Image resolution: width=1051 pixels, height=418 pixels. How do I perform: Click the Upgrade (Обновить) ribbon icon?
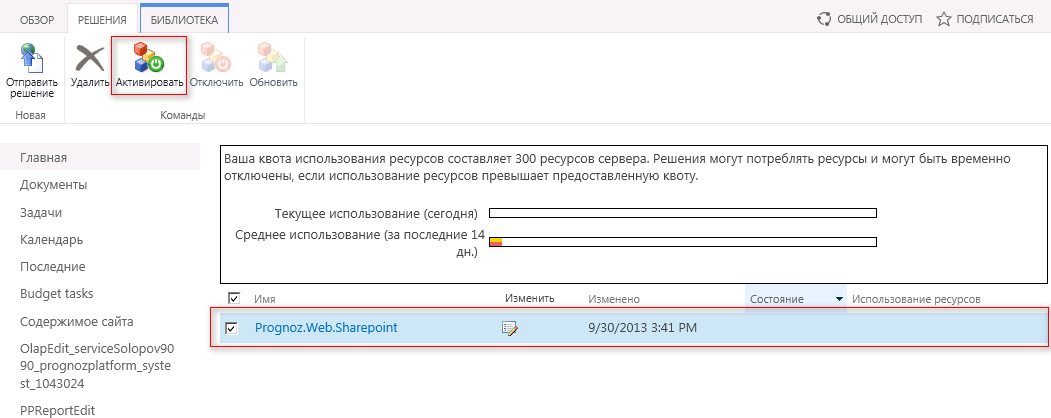(x=273, y=57)
